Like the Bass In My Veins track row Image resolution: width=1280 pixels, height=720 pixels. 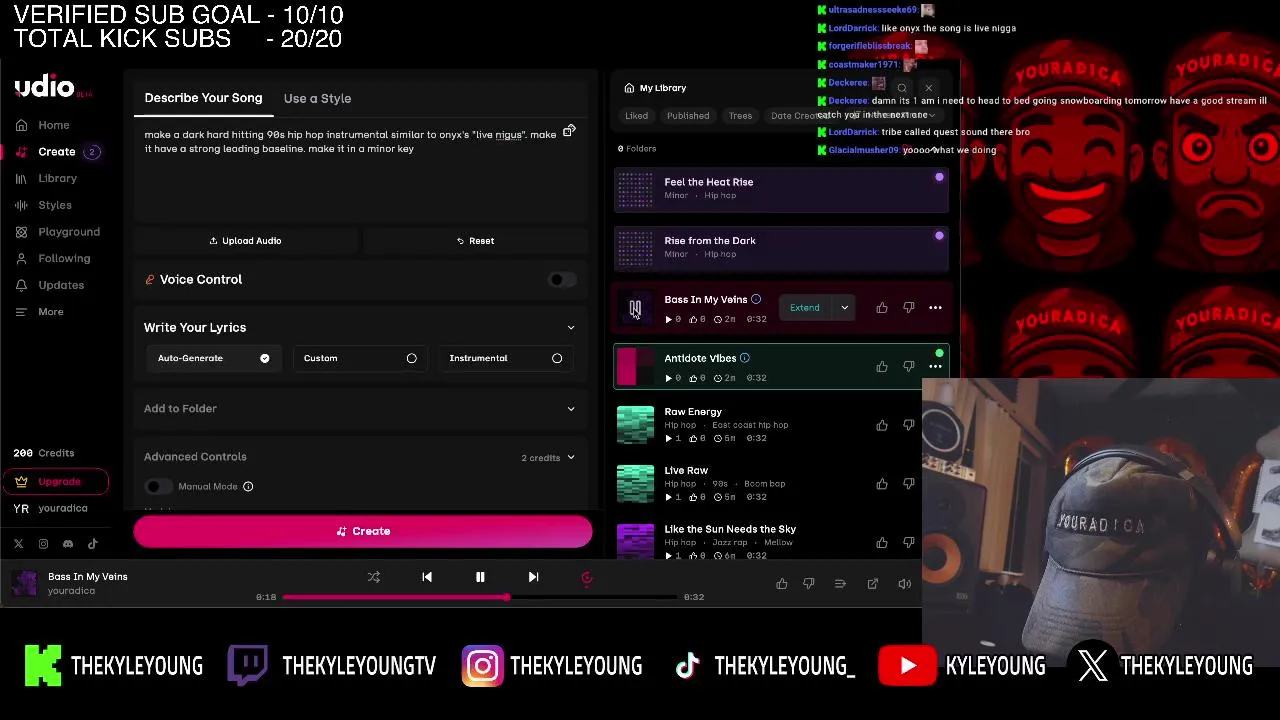tap(882, 308)
